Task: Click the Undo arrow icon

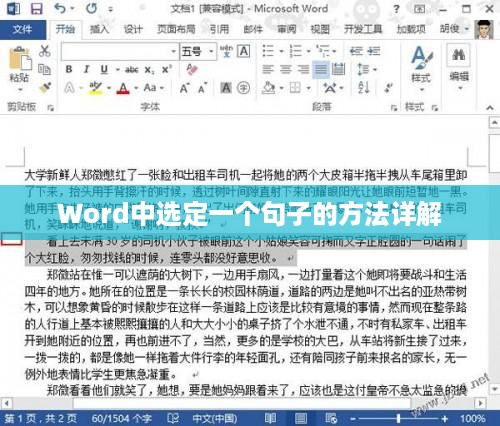Action: pos(60,9)
